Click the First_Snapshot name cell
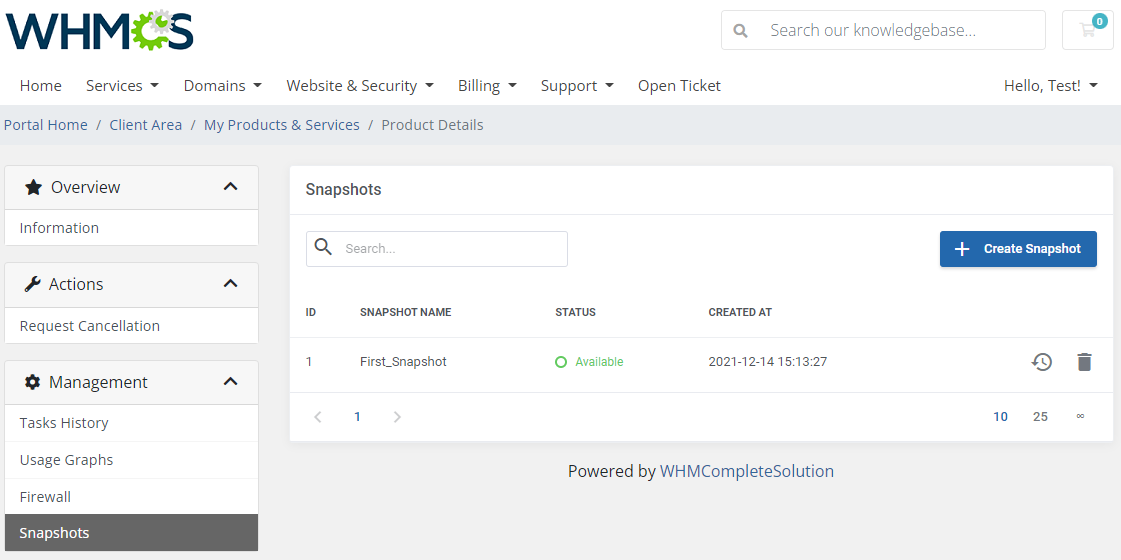Image resolution: width=1121 pixels, height=560 pixels. [403, 362]
